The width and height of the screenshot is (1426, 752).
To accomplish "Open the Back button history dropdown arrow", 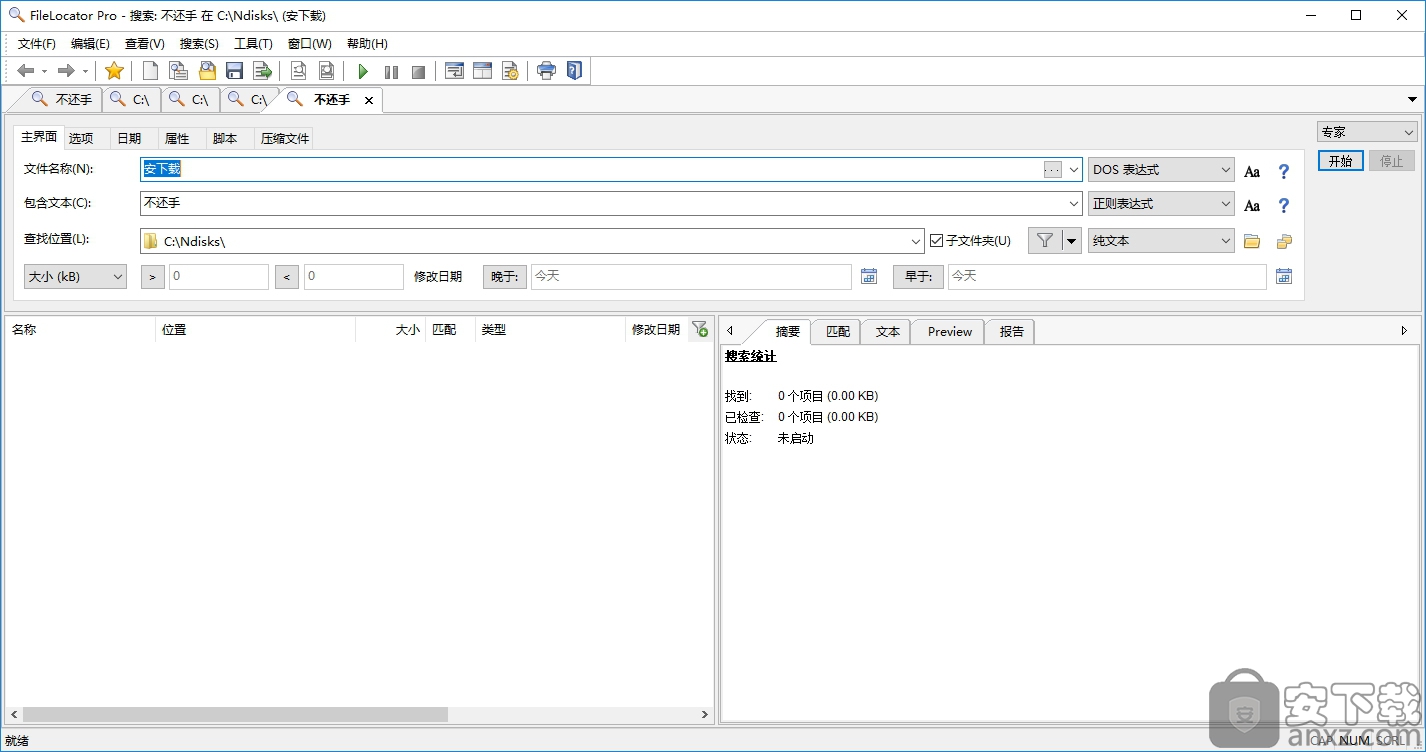I will click(x=45, y=71).
